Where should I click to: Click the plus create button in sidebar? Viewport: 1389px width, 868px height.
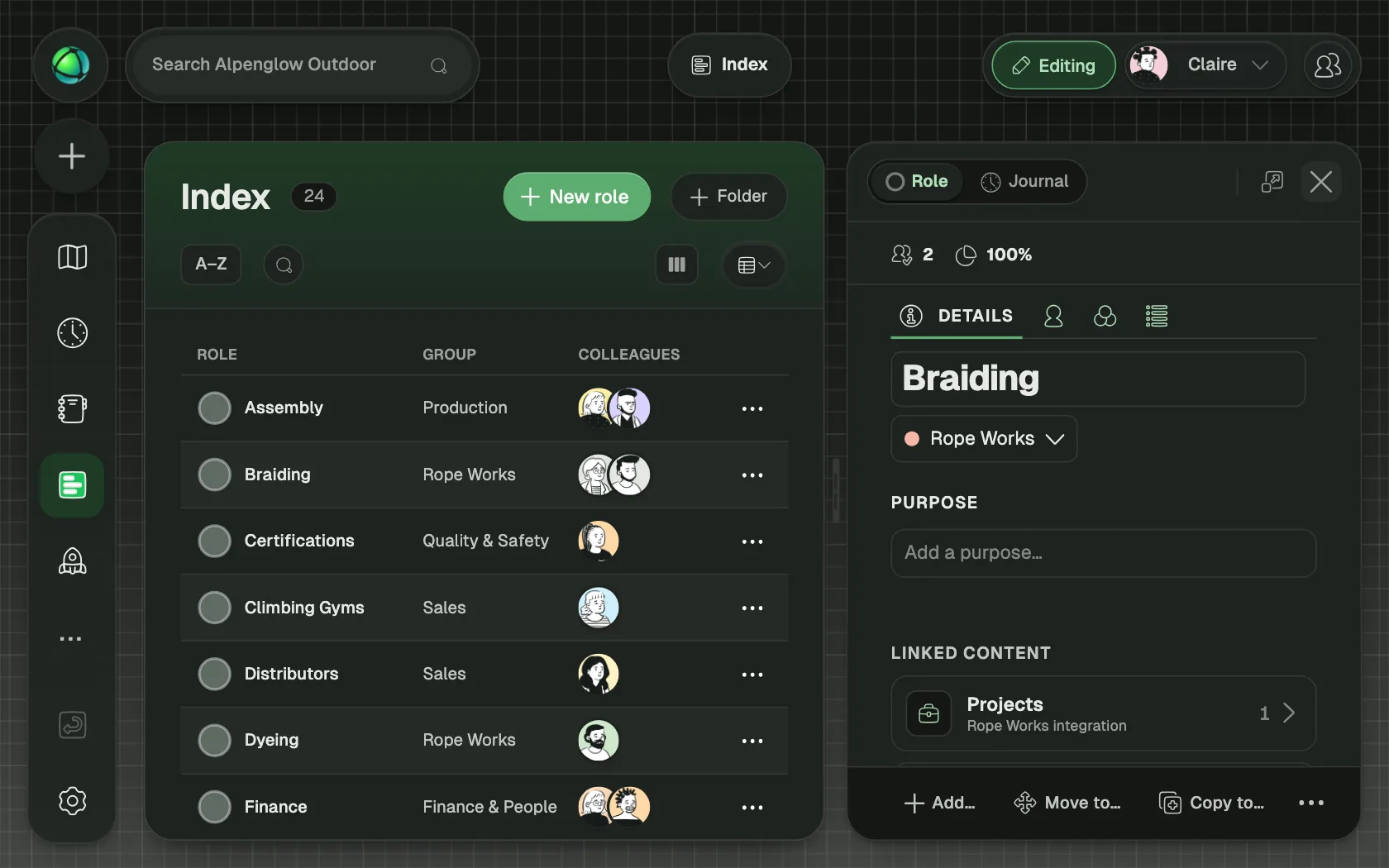point(72,156)
